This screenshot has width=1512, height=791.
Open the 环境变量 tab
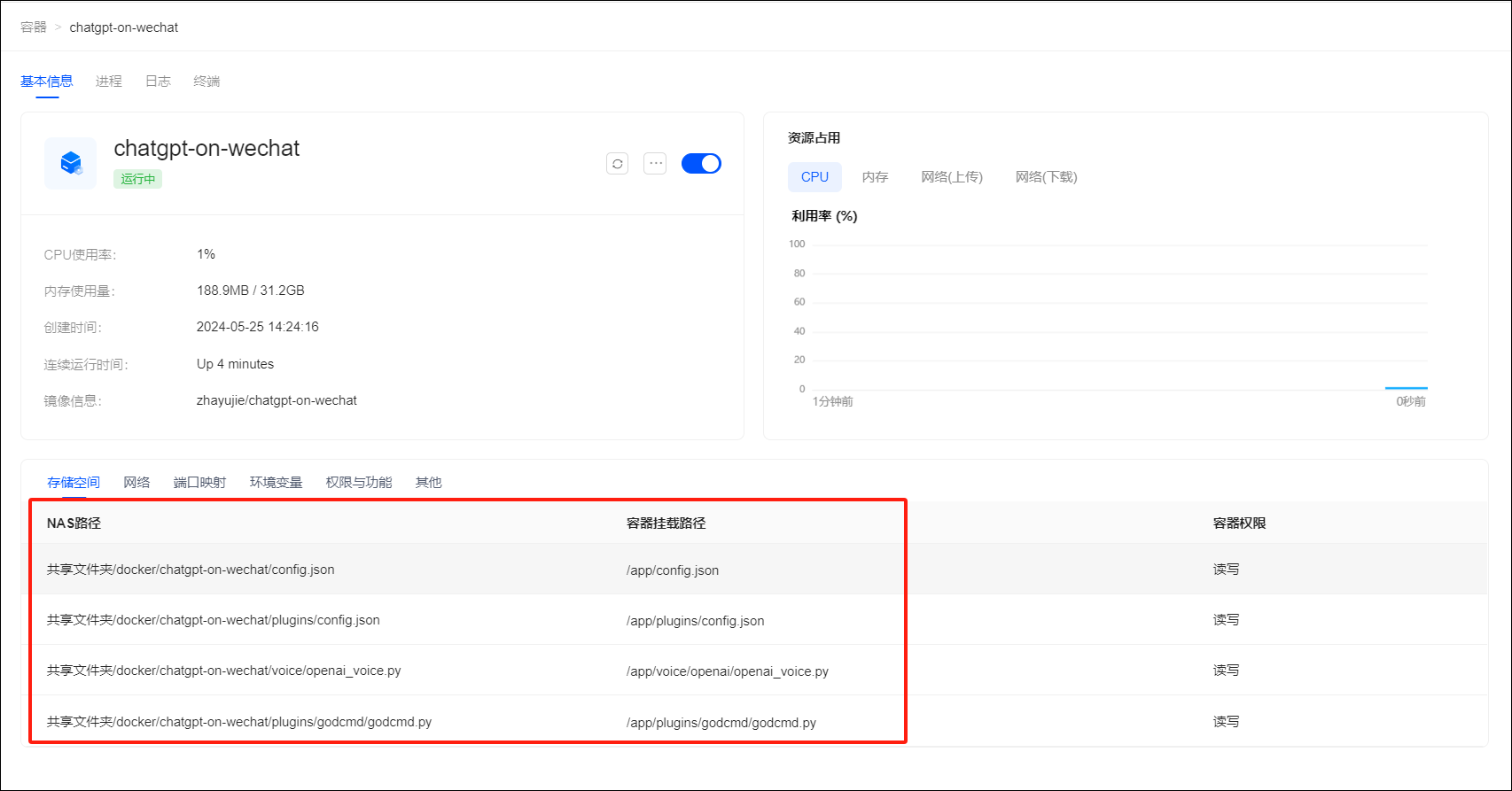coord(276,483)
